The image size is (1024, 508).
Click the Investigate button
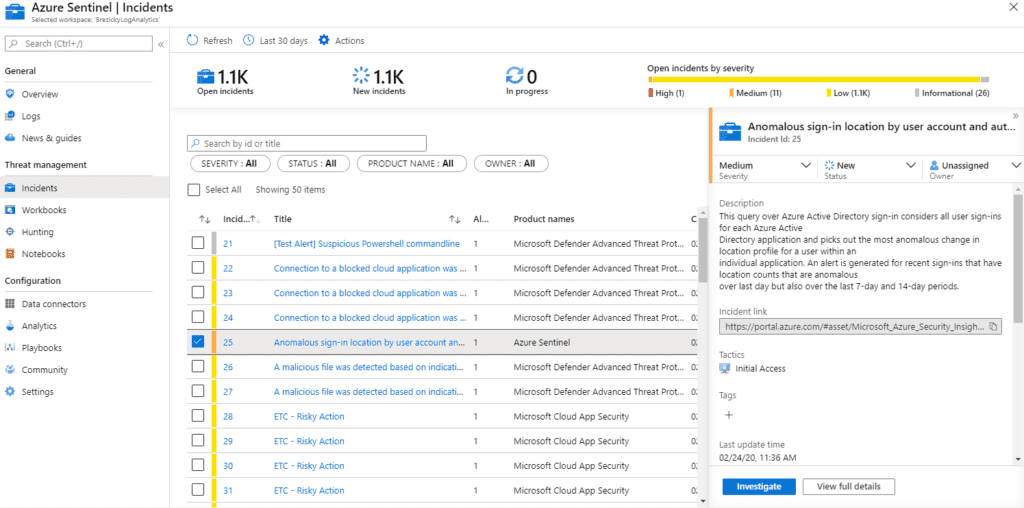[x=759, y=486]
